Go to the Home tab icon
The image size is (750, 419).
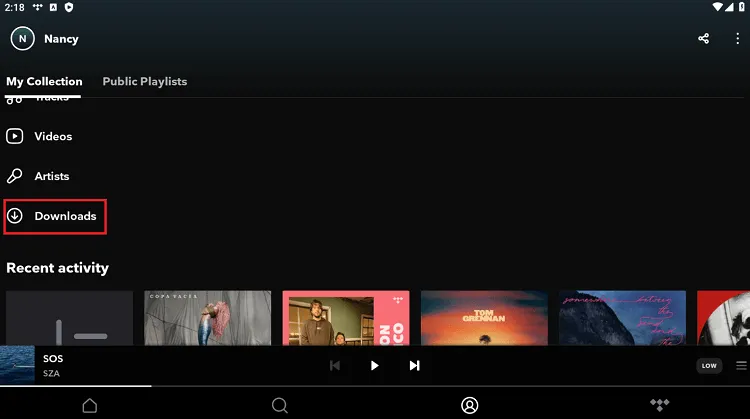click(90, 405)
